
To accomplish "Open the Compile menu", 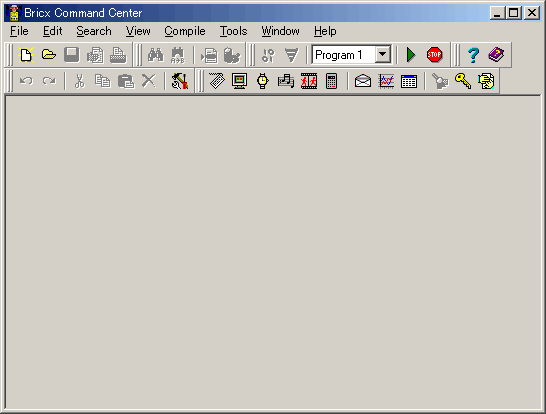I will tap(185, 31).
